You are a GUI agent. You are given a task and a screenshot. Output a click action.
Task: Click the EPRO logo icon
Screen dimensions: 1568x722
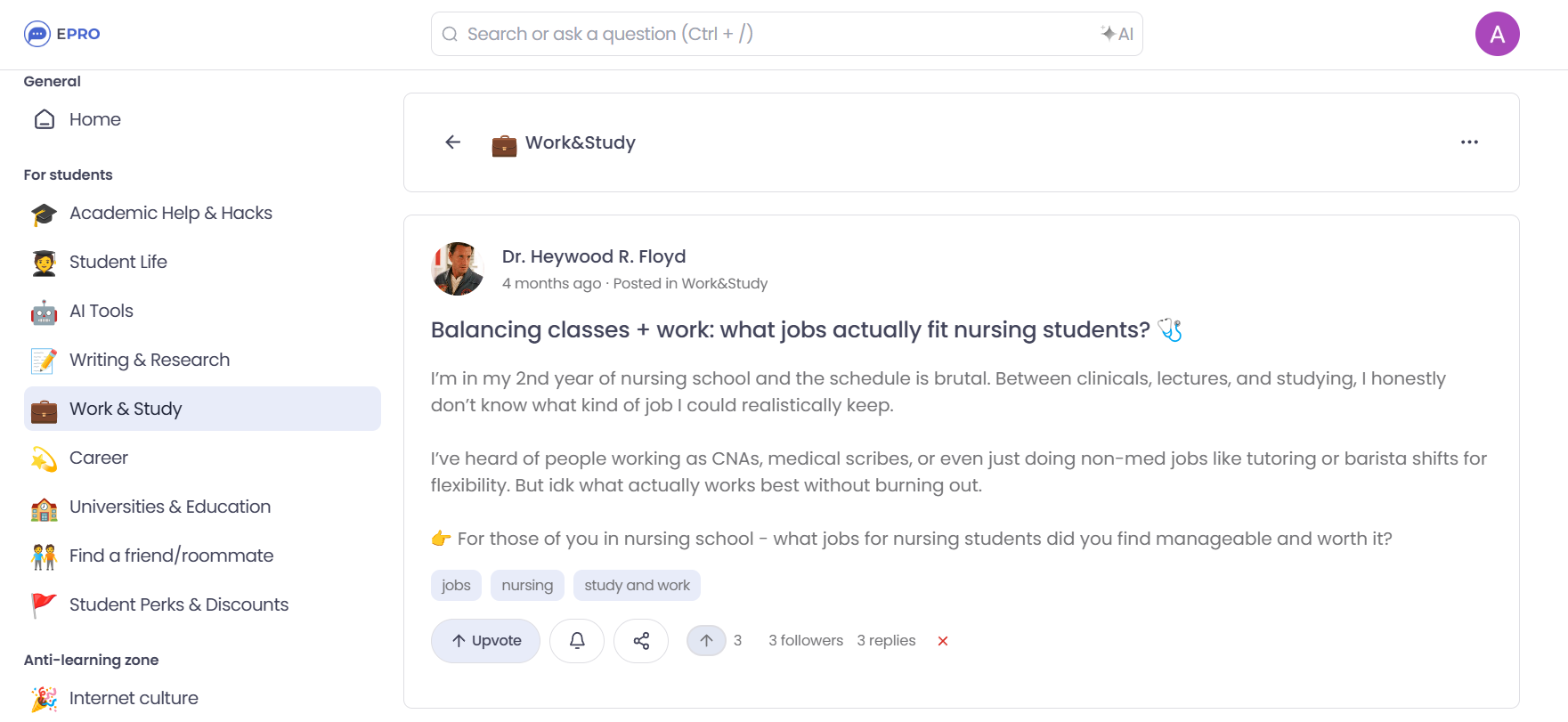pos(36,33)
